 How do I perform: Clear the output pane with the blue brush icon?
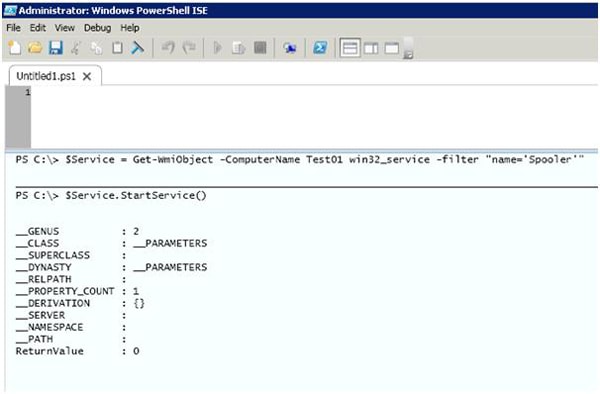click(137, 48)
